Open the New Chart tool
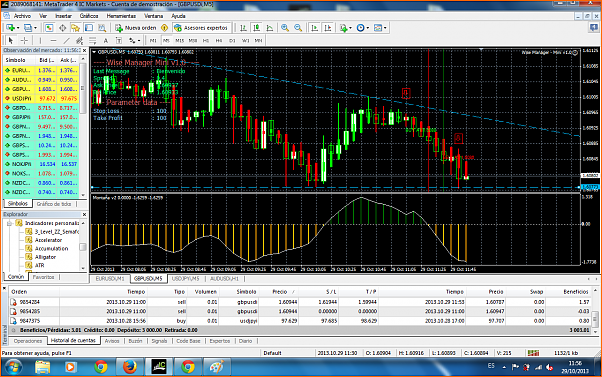This screenshot has height=377, width=602. tap(10, 28)
